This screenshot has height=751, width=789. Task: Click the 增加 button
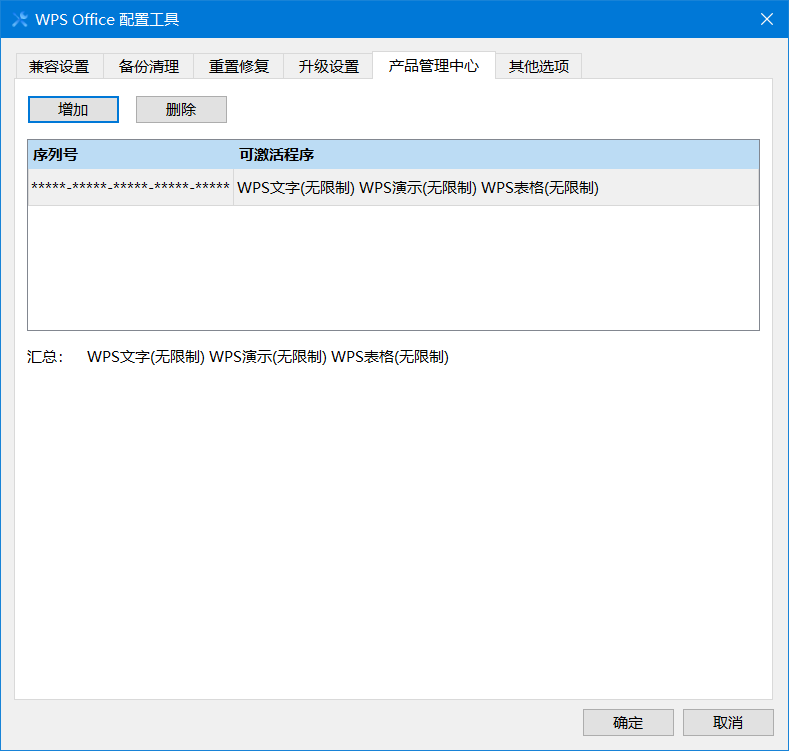pyautogui.click(x=73, y=109)
